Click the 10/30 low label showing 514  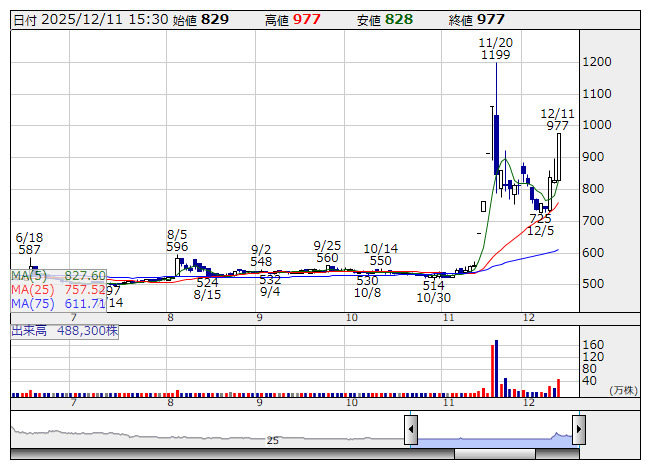coord(433,292)
